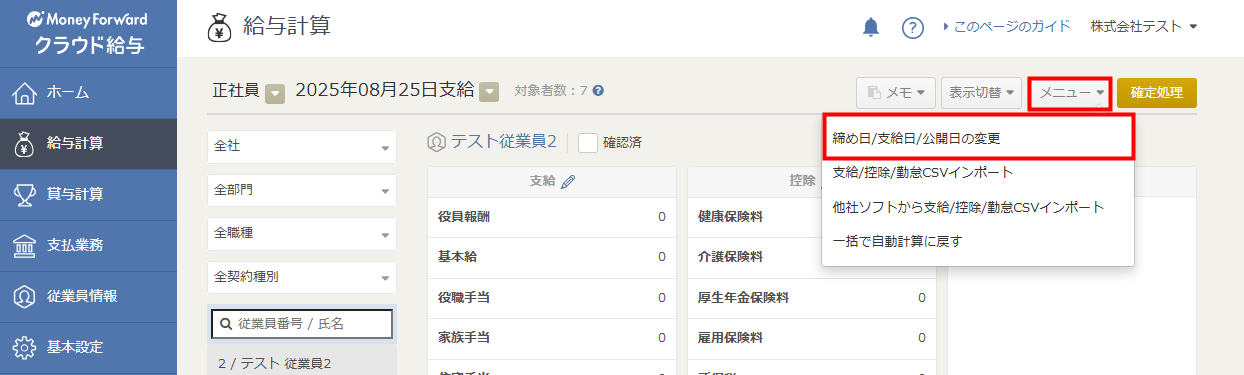This screenshot has height=375, width=1244.
Task: Select 他社ソフトから支給/控除/勤怠CSVインポート
Action: 978,207
